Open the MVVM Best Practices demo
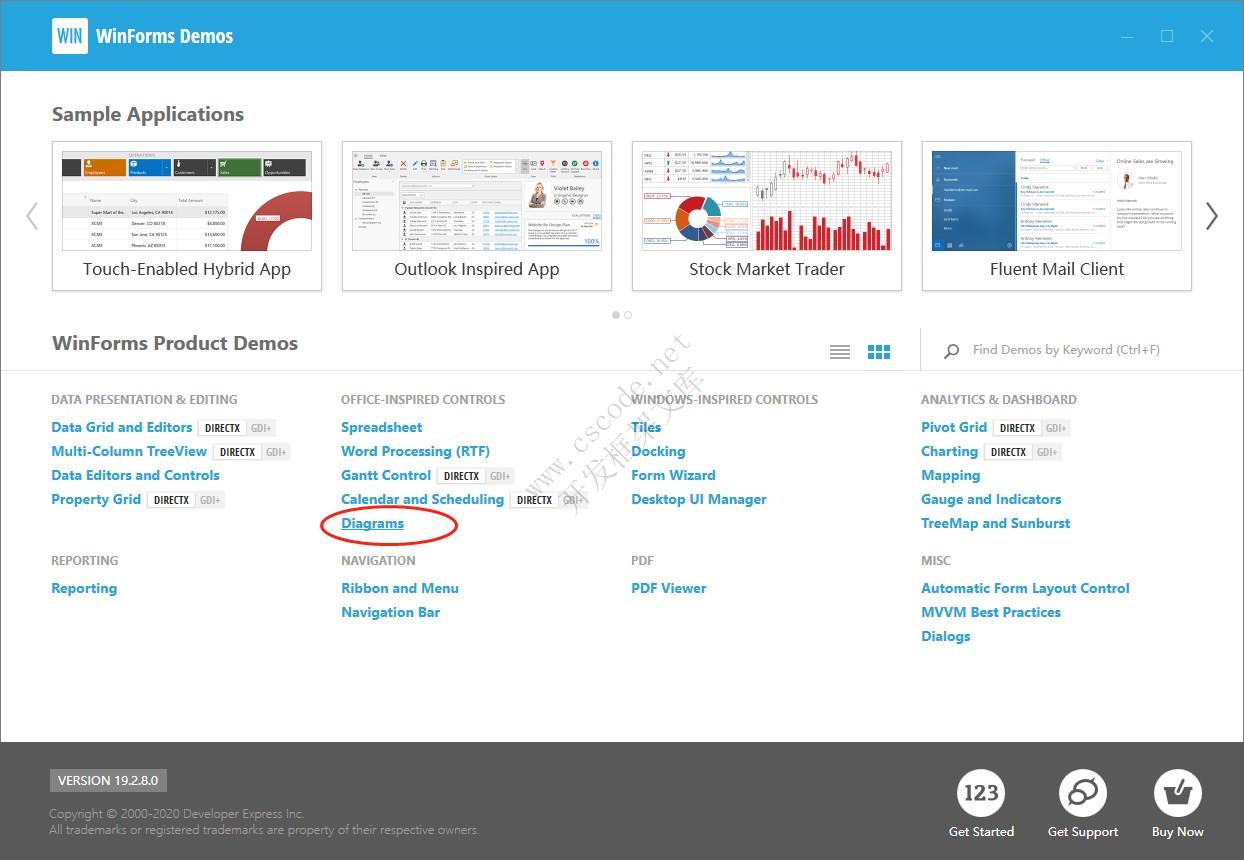The height and width of the screenshot is (860, 1244). (x=991, y=612)
